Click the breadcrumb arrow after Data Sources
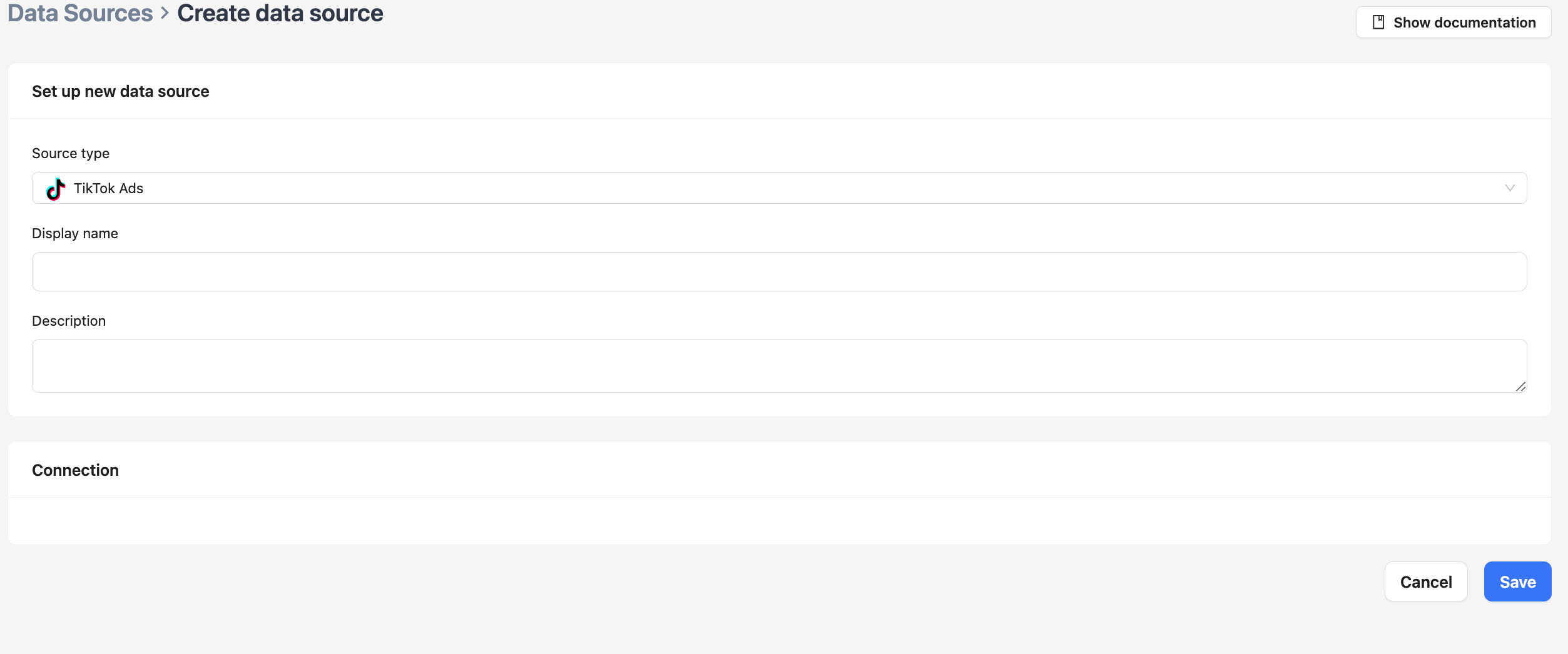 pyautogui.click(x=165, y=13)
